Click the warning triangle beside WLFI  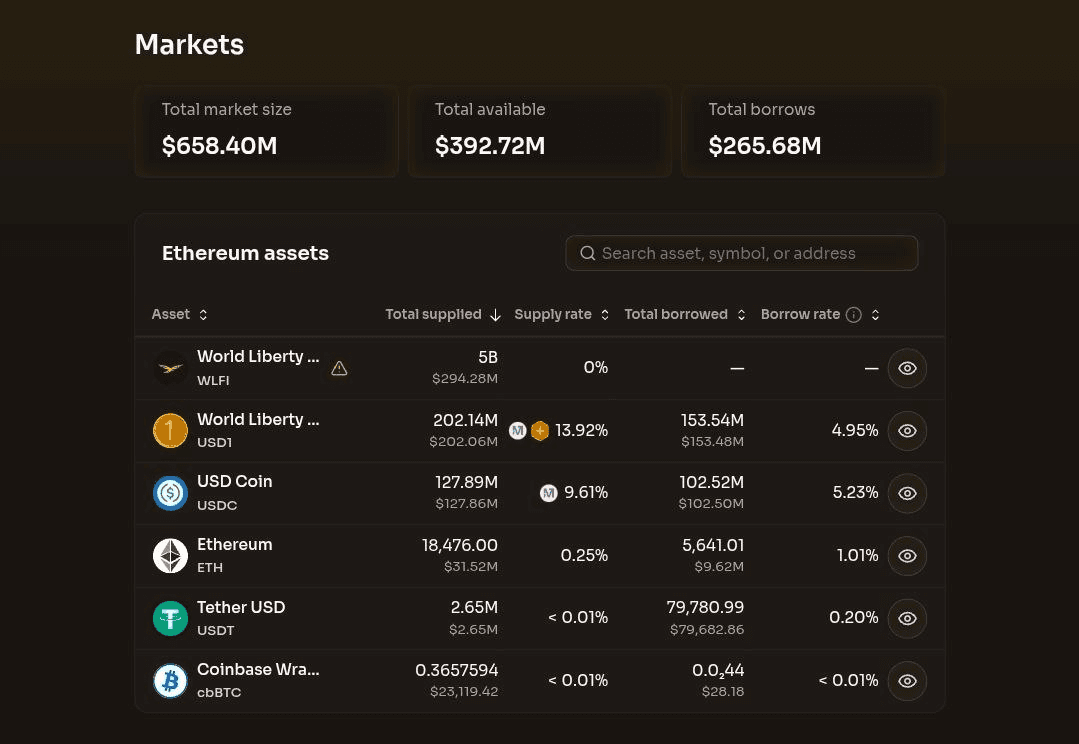(x=339, y=368)
